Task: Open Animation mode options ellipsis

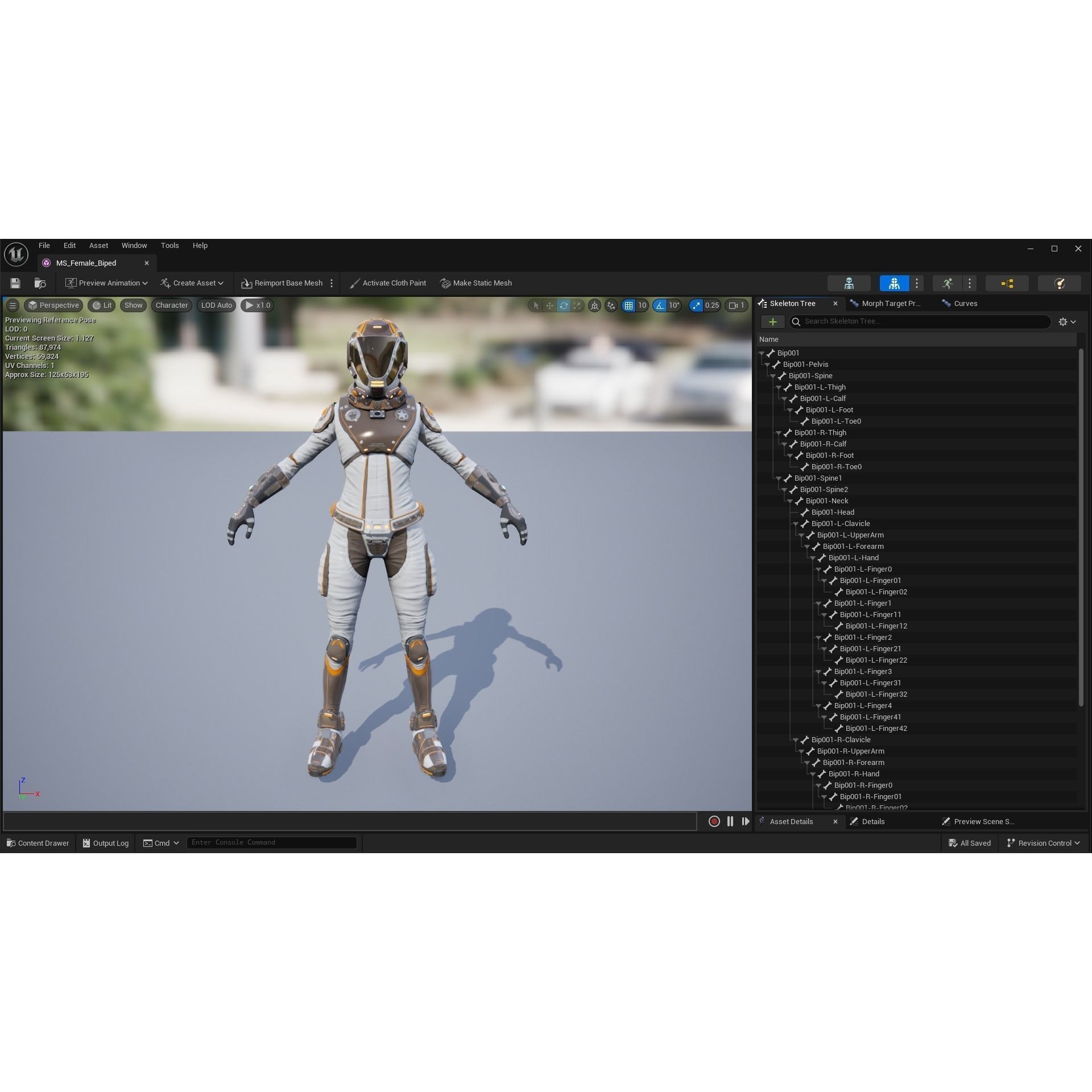Action: pyautogui.click(x=969, y=283)
